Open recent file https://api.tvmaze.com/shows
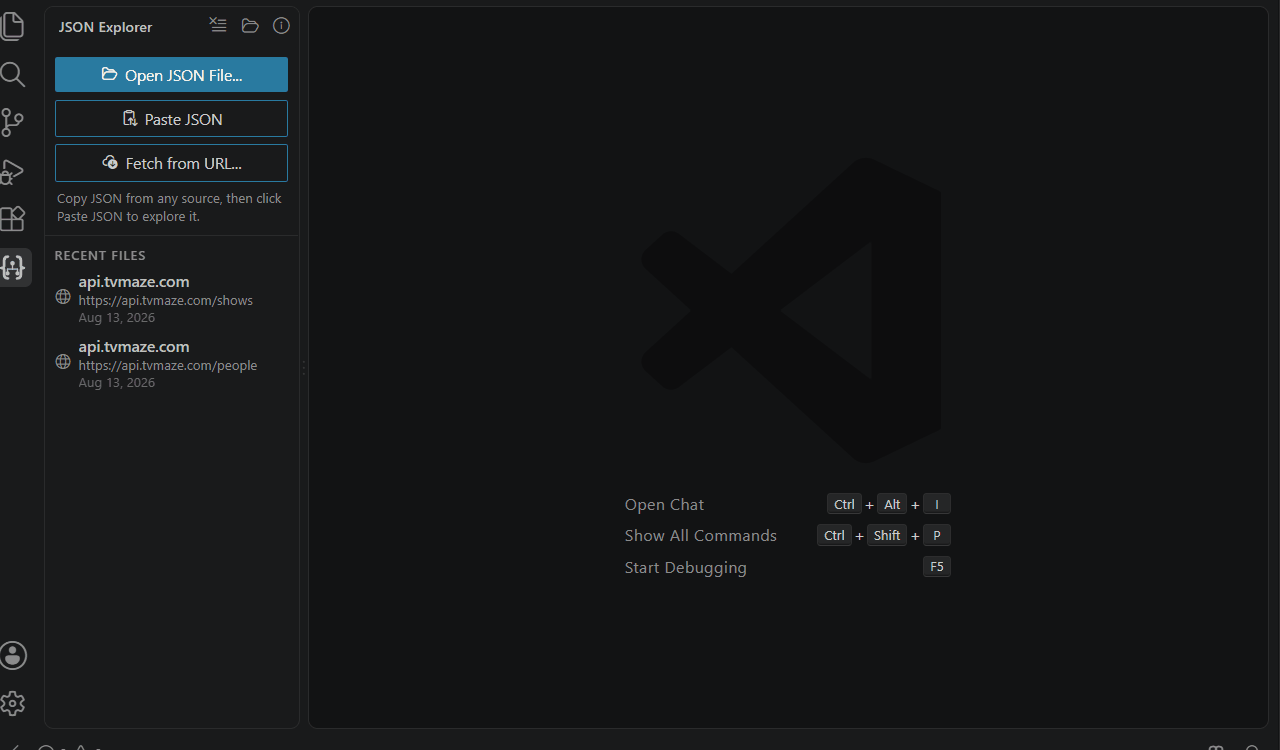The width and height of the screenshot is (1280, 750). pyautogui.click(x=172, y=299)
